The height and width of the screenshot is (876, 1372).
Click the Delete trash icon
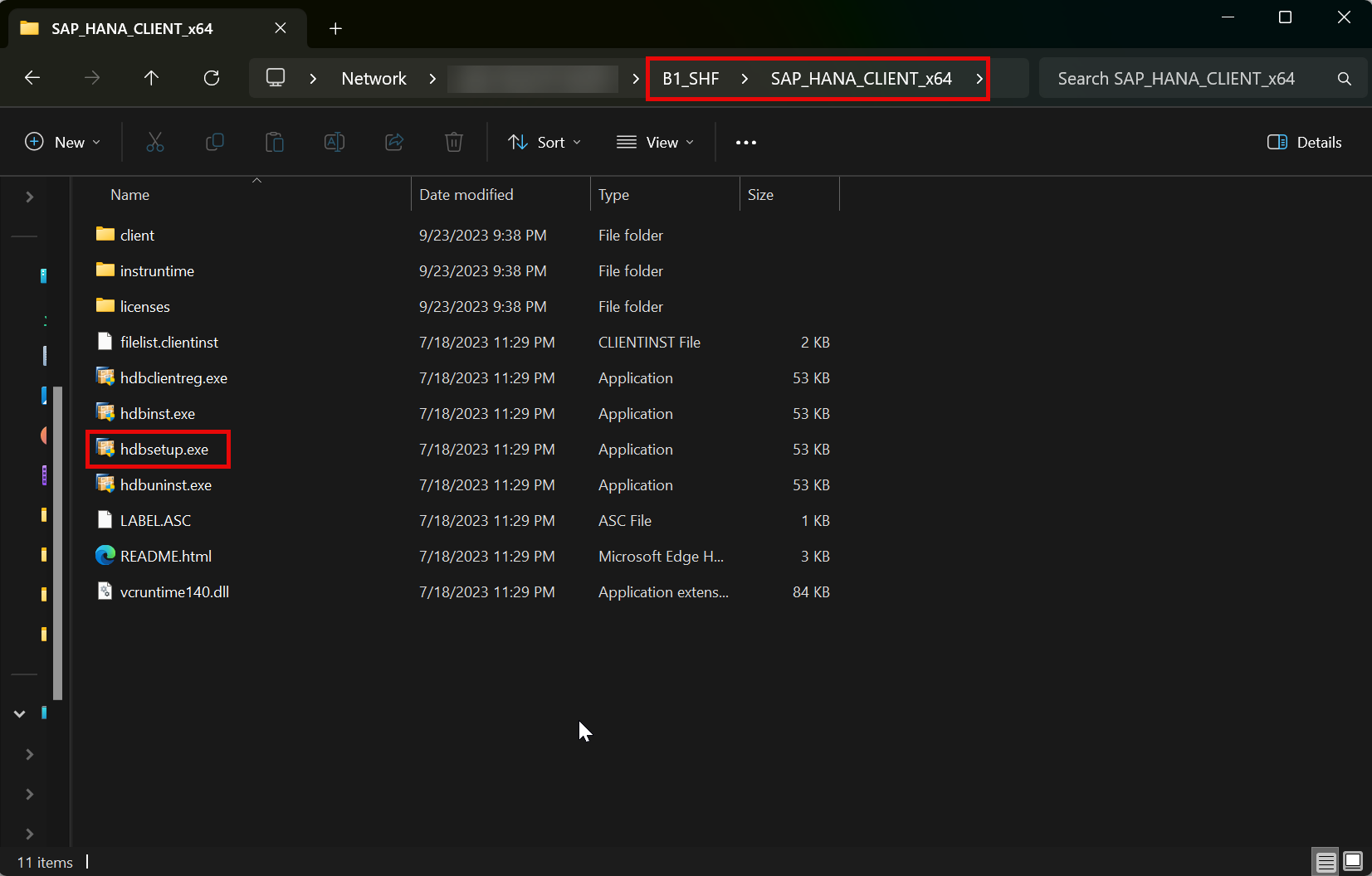point(454,143)
